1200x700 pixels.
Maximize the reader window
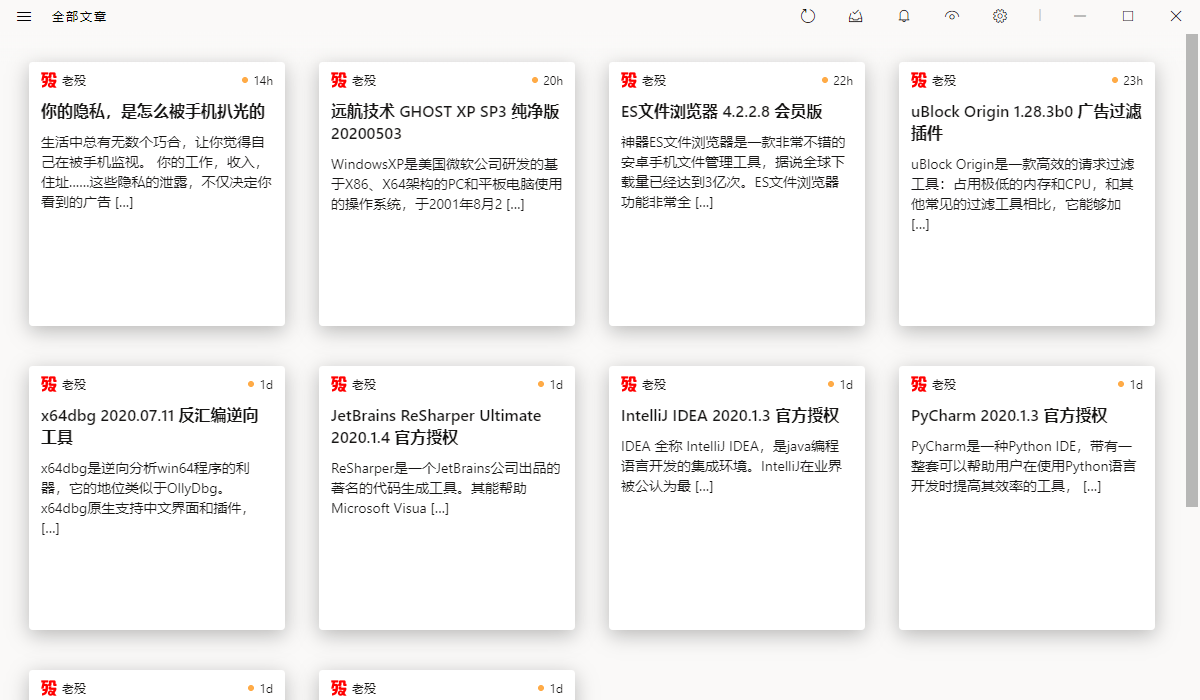1128,16
